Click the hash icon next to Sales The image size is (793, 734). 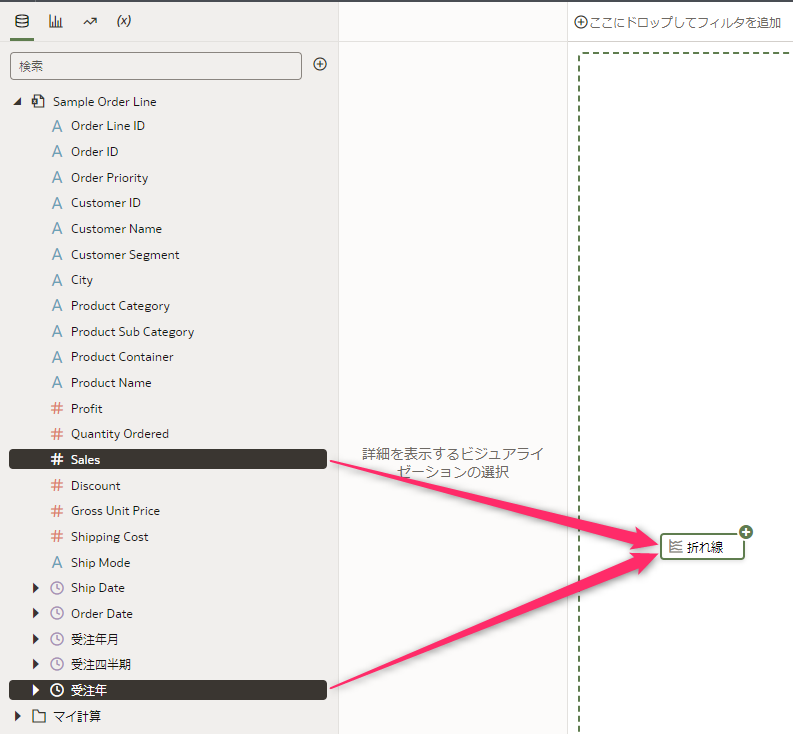(x=57, y=459)
